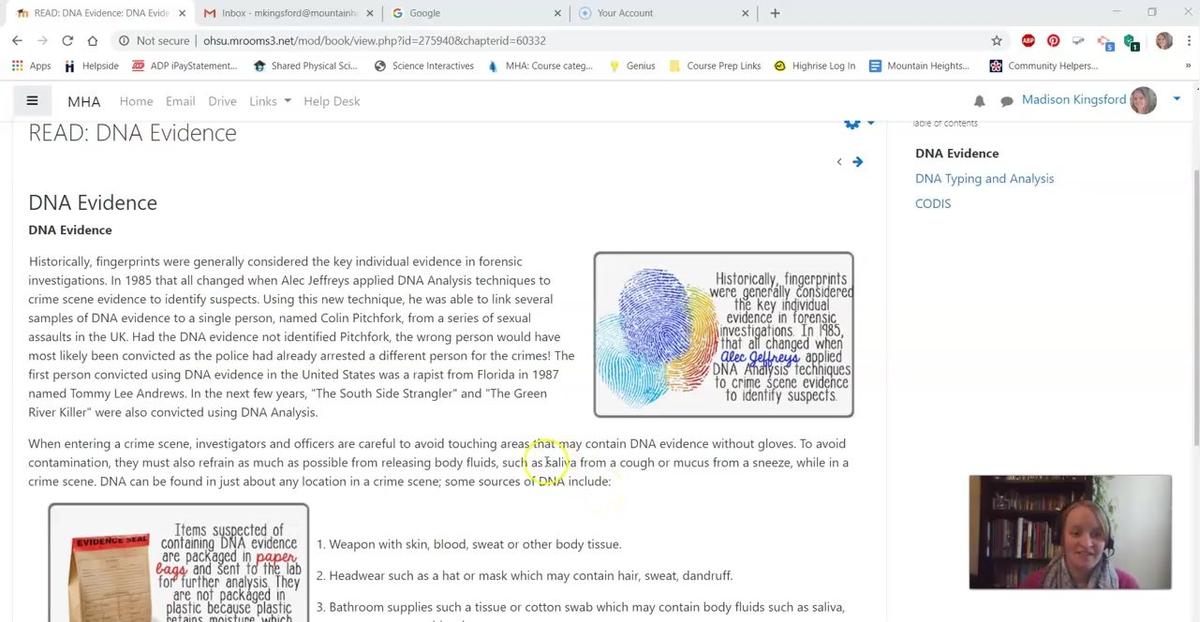
Task: Go to next chapter with right arrow
Action: pyautogui.click(x=858, y=162)
